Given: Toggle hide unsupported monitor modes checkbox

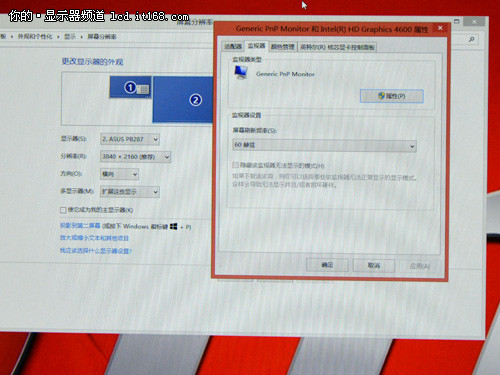Looking at the screenshot, I should (x=235, y=165).
